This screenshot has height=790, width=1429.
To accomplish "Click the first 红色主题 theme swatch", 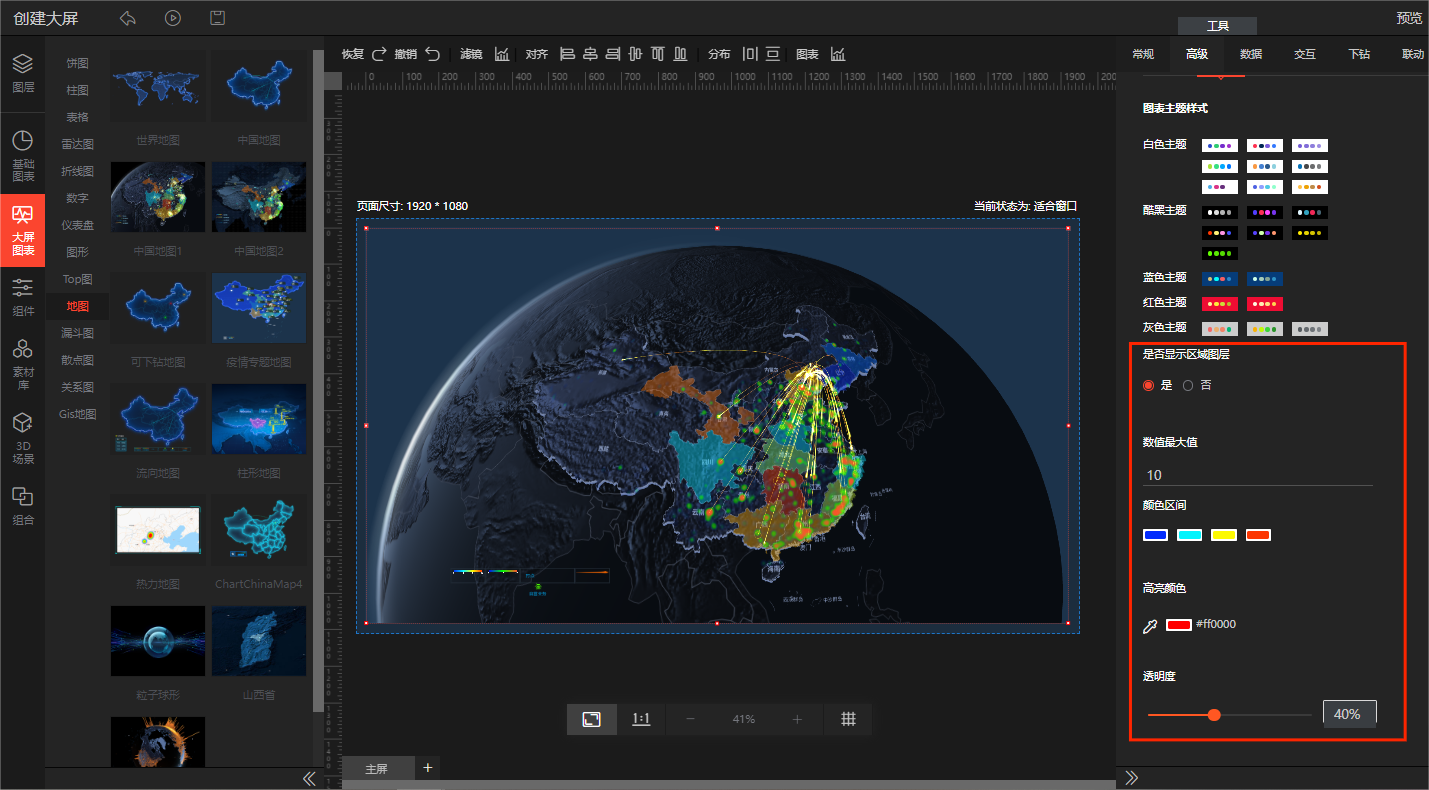I will (x=1220, y=304).
